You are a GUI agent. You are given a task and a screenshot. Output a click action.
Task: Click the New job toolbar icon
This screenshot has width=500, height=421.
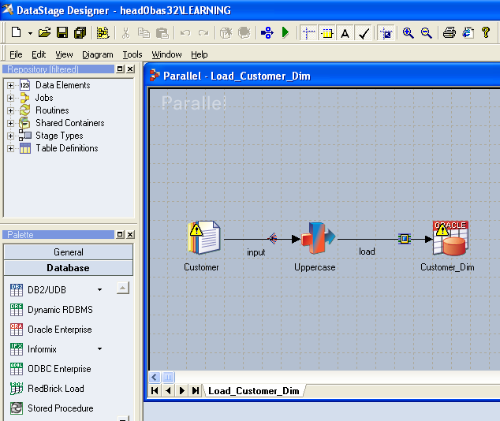tap(16, 33)
